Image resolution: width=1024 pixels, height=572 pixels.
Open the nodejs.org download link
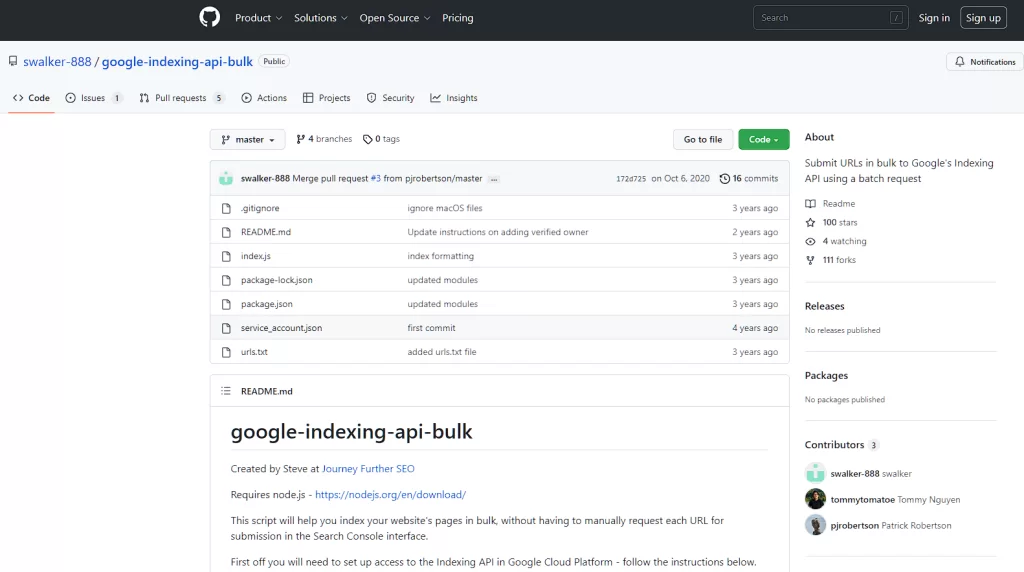pos(391,494)
